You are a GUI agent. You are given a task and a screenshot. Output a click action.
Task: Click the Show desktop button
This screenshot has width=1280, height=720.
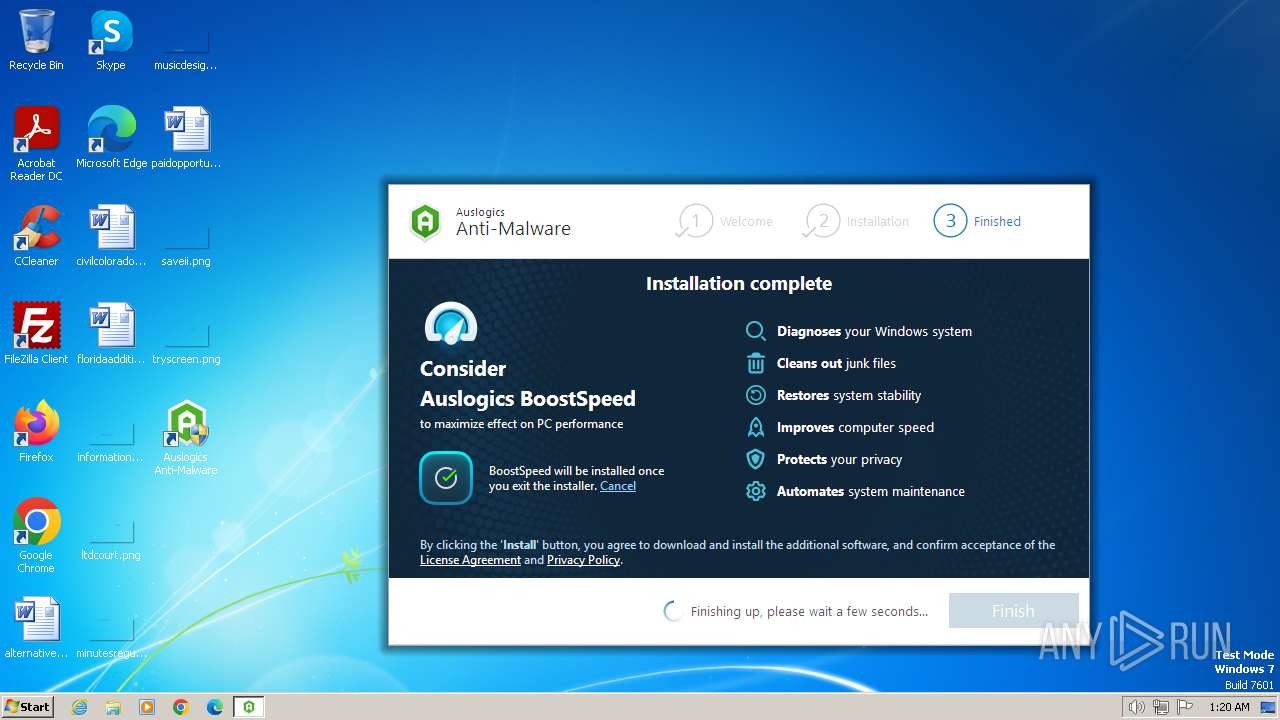(1270, 707)
